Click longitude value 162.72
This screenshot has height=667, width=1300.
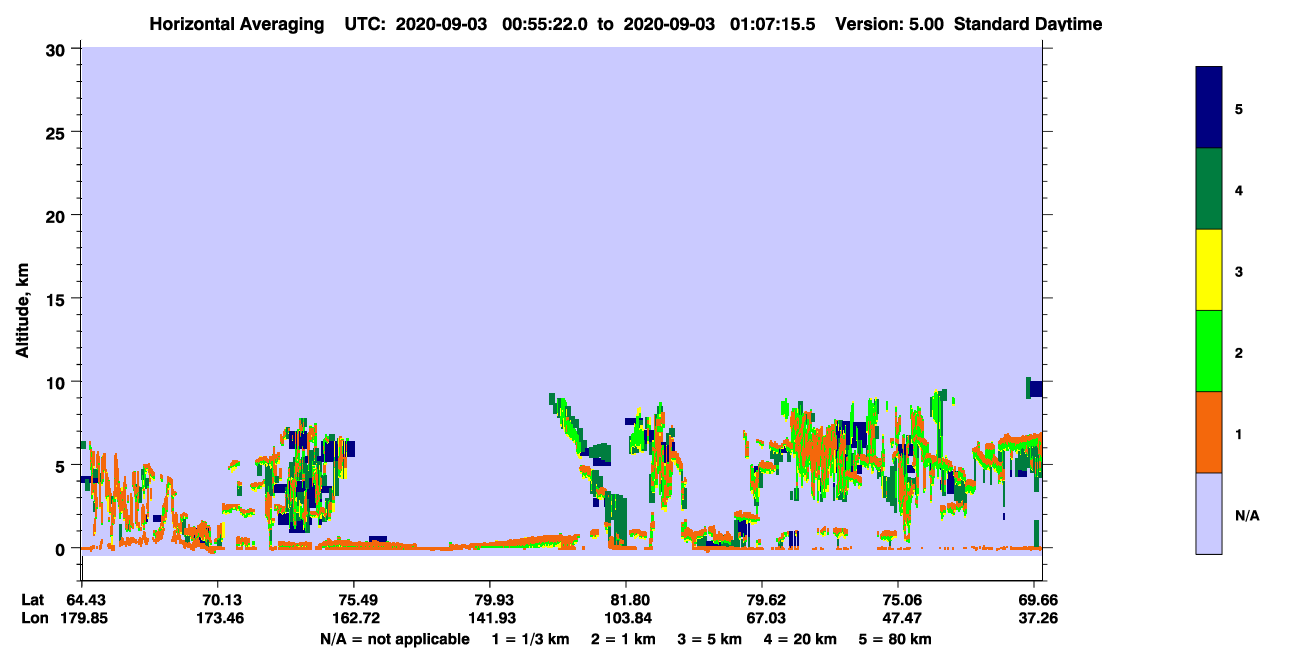(354, 618)
